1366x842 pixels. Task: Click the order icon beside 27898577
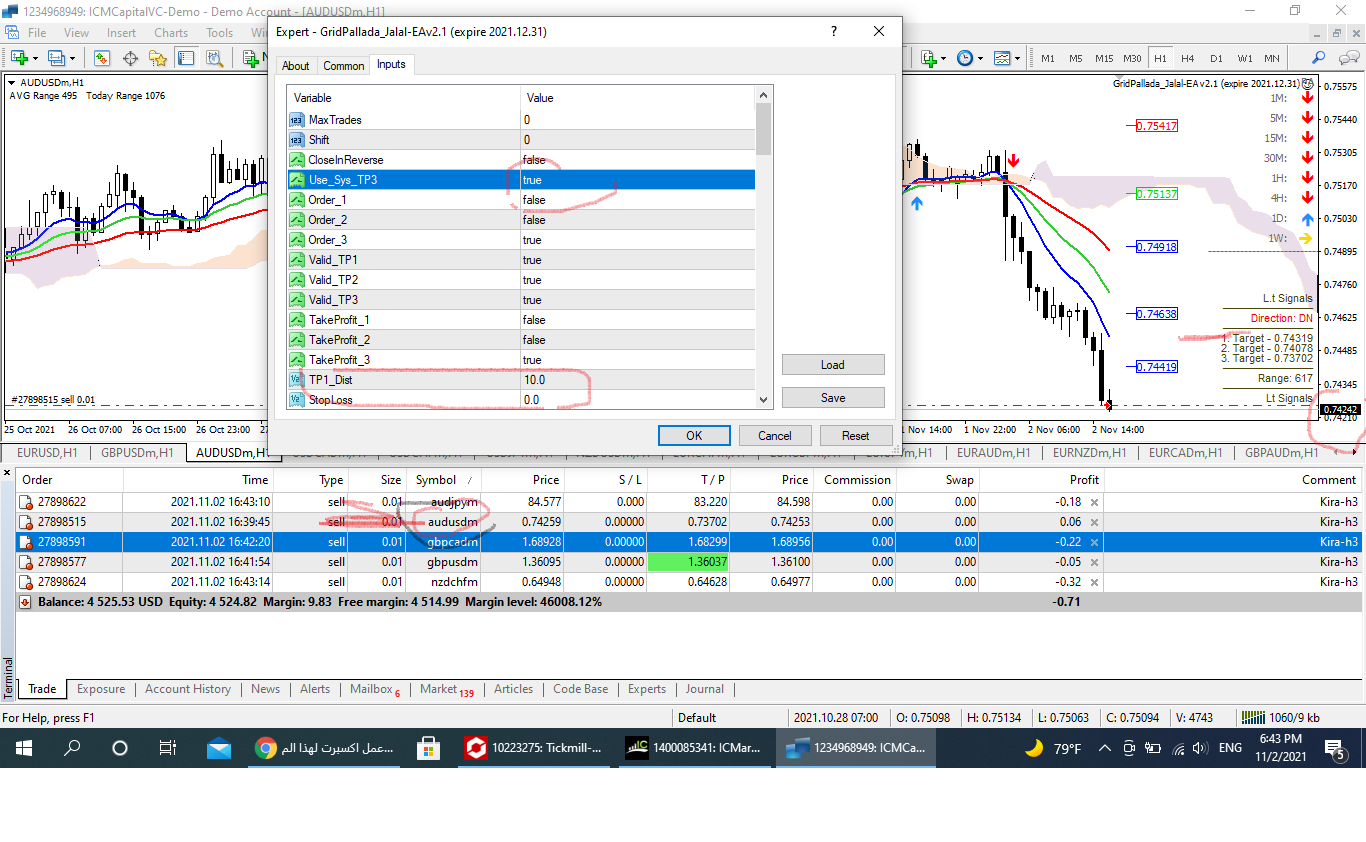[26, 562]
